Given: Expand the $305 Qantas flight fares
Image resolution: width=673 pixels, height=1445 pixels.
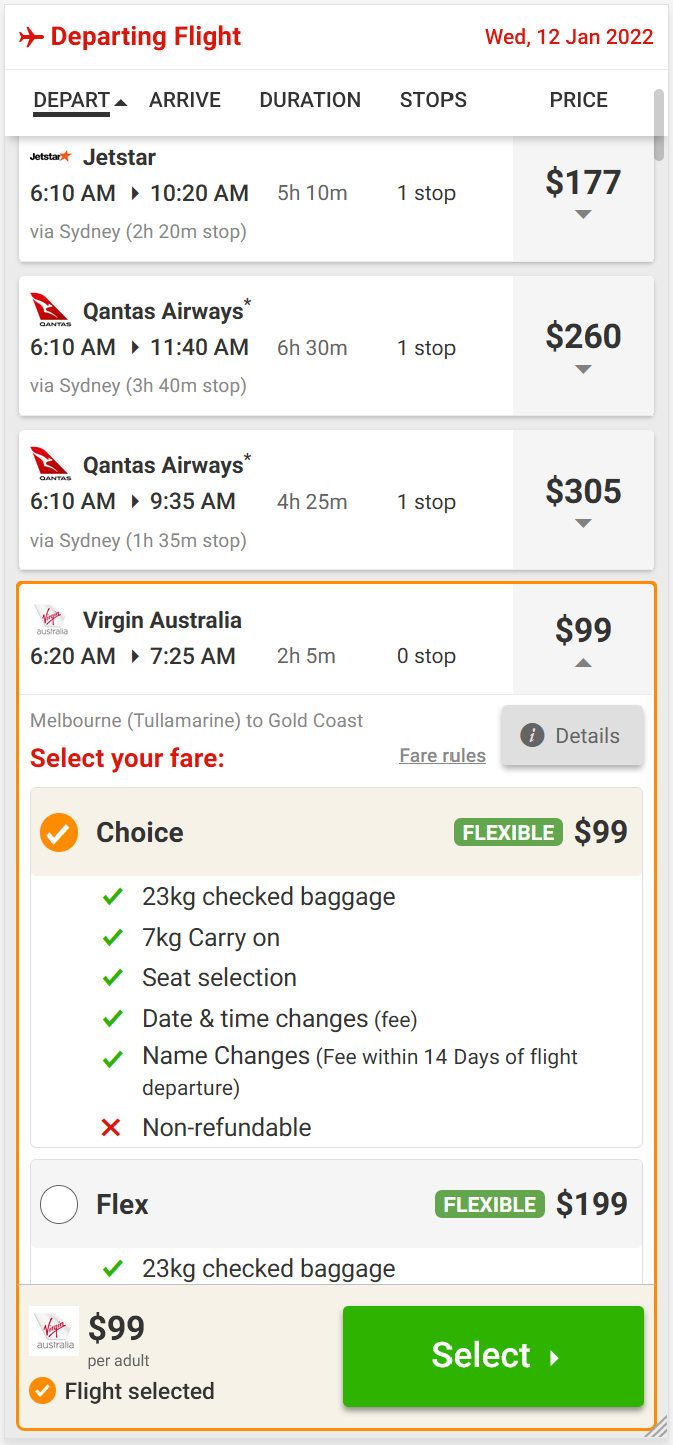Looking at the screenshot, I should pyautogui.click(x=583, y=523).
